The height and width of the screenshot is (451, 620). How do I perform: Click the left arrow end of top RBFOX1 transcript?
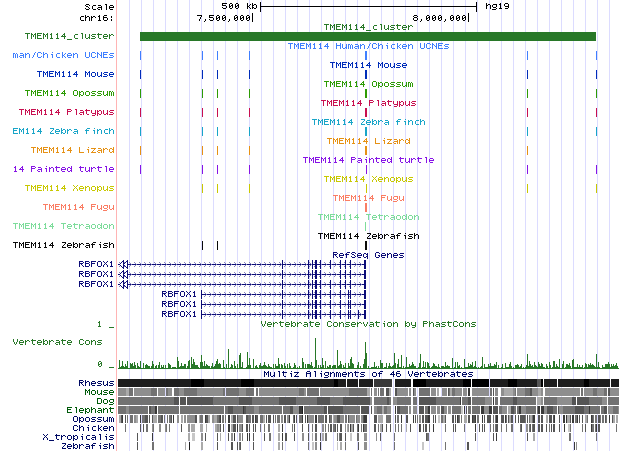tap(123, 264)
